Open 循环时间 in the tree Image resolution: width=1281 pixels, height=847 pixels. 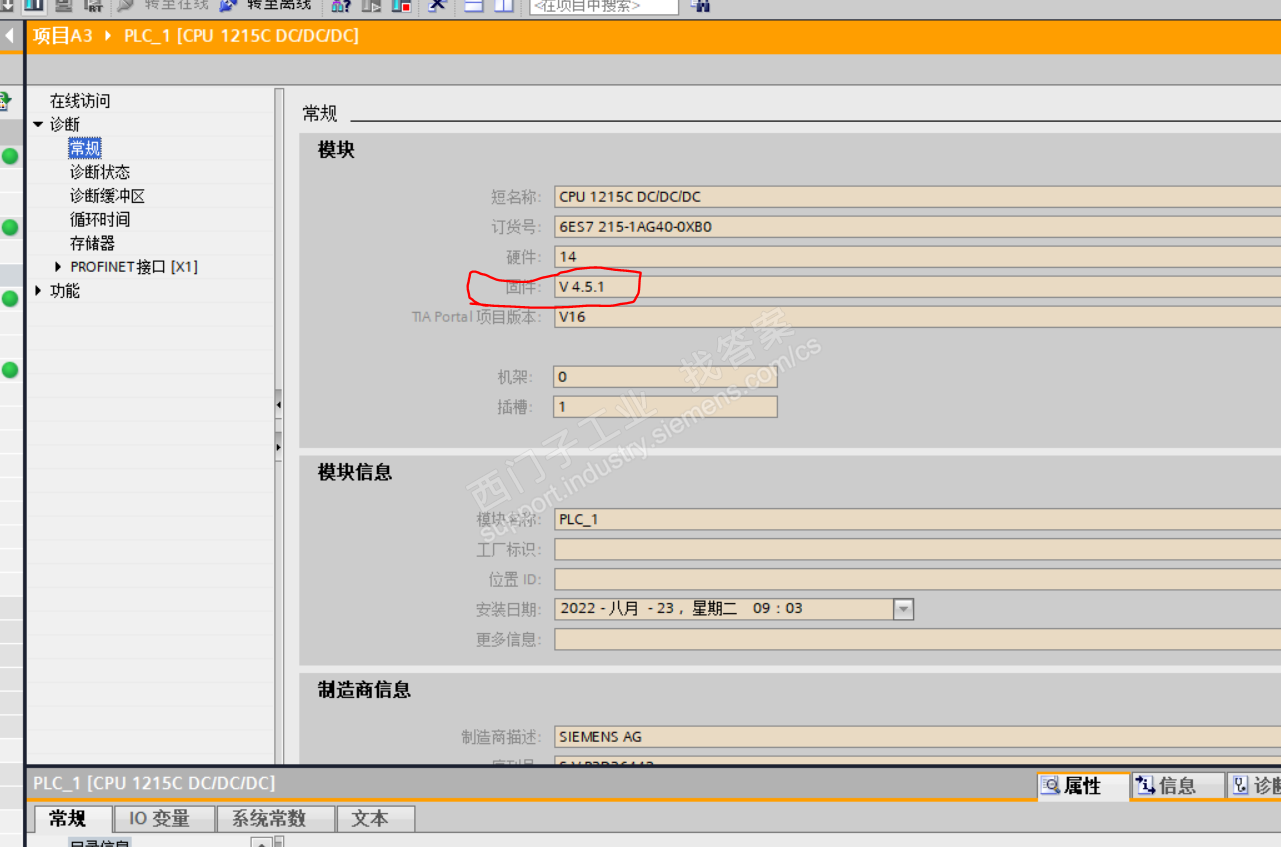click(x=100, y=219)
